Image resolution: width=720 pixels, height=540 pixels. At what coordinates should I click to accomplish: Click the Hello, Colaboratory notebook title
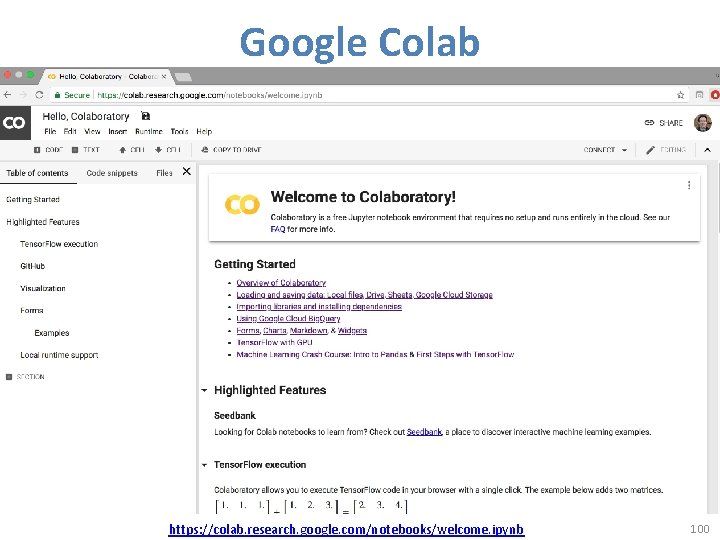point(86,117)
